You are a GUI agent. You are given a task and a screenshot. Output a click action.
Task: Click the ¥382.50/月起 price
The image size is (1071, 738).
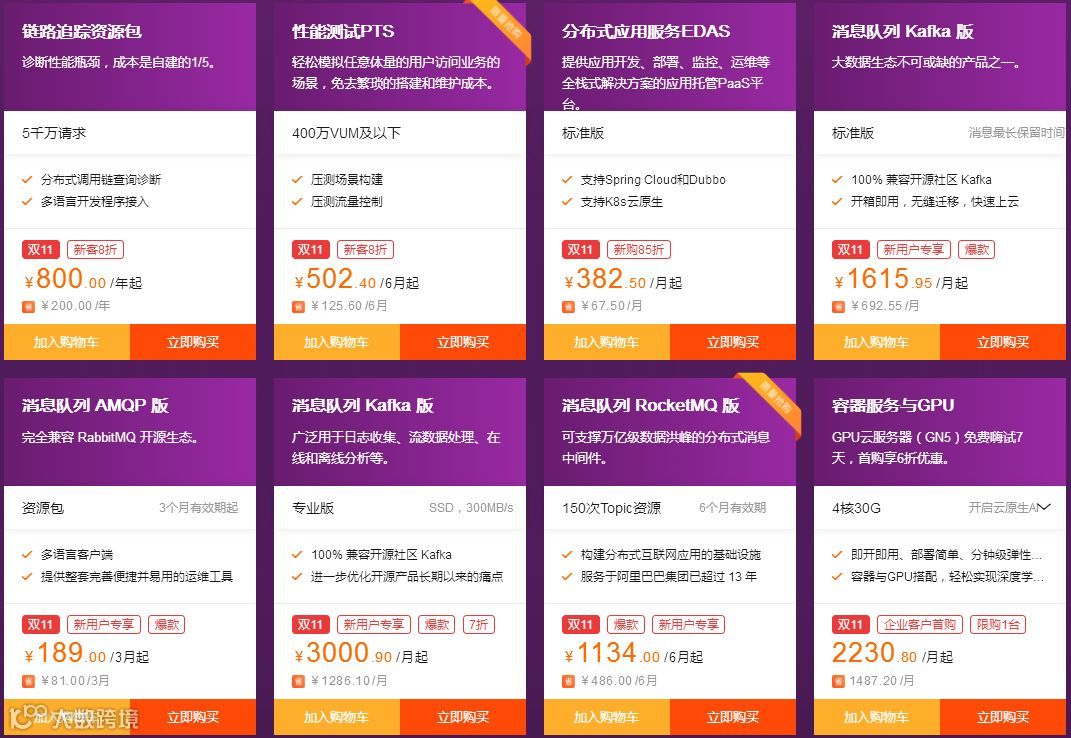click(622, 279)
